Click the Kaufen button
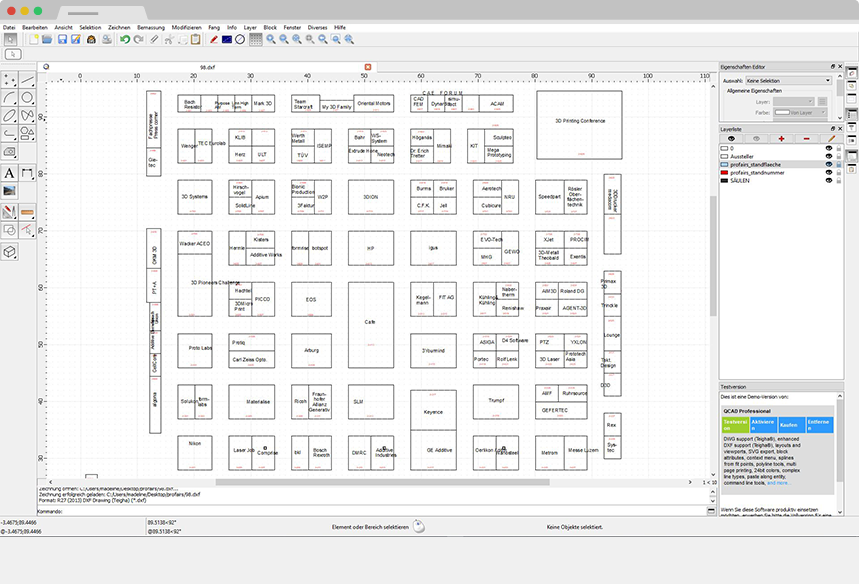 point(792,425)
